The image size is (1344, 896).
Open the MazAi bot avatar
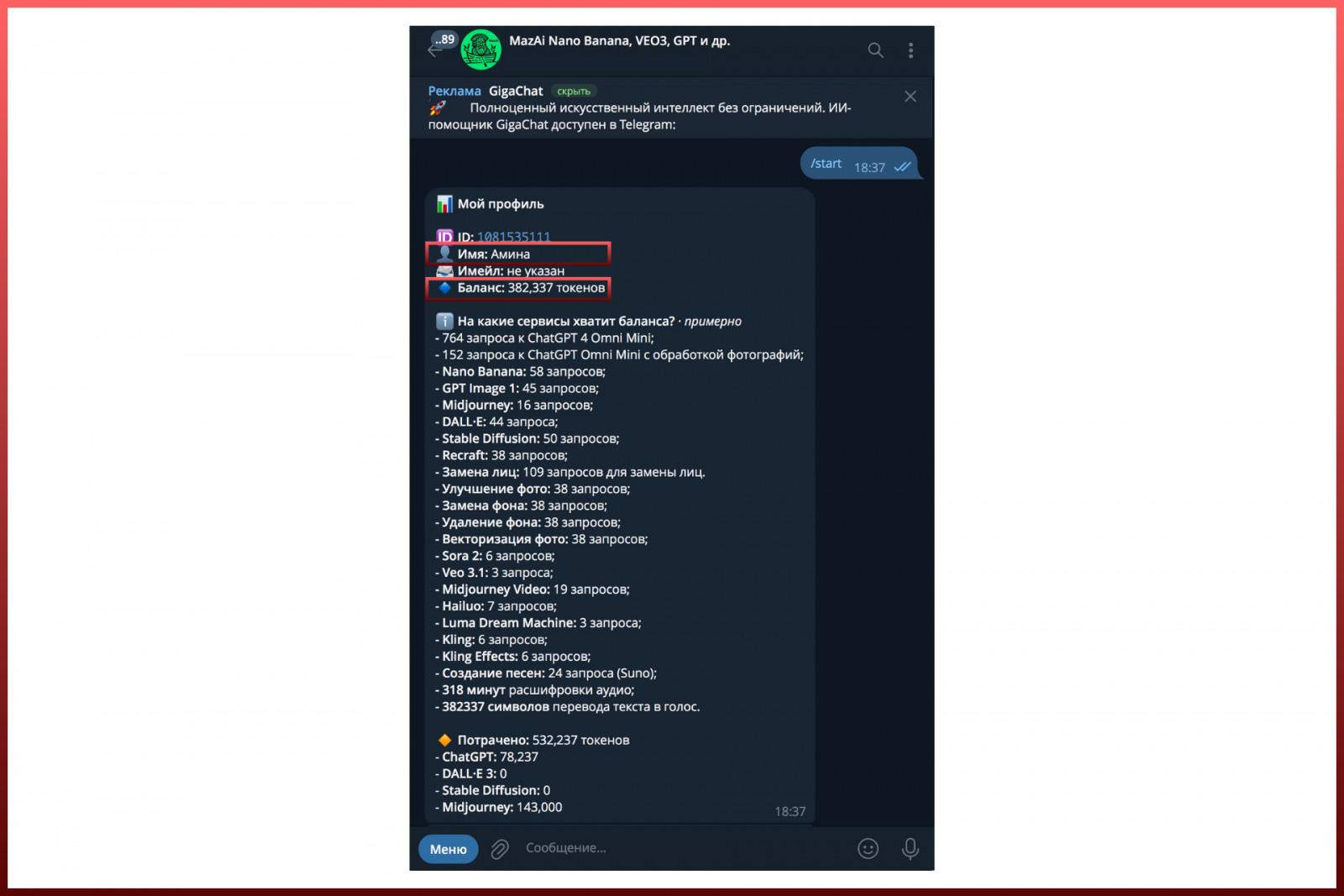click(481, 50)
